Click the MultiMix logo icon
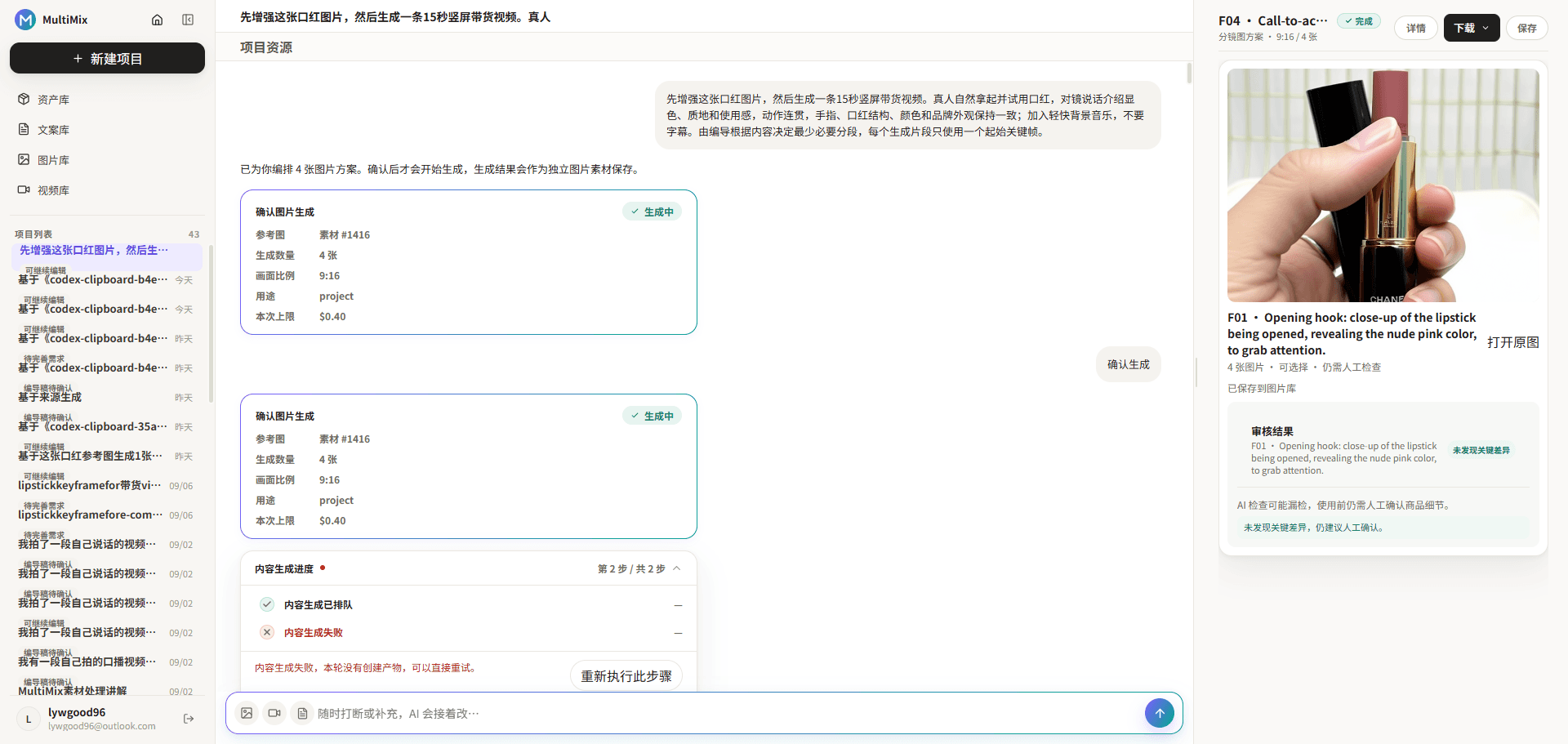Image resolution: width=1568 pixels, height=744 pixels. 25,20
